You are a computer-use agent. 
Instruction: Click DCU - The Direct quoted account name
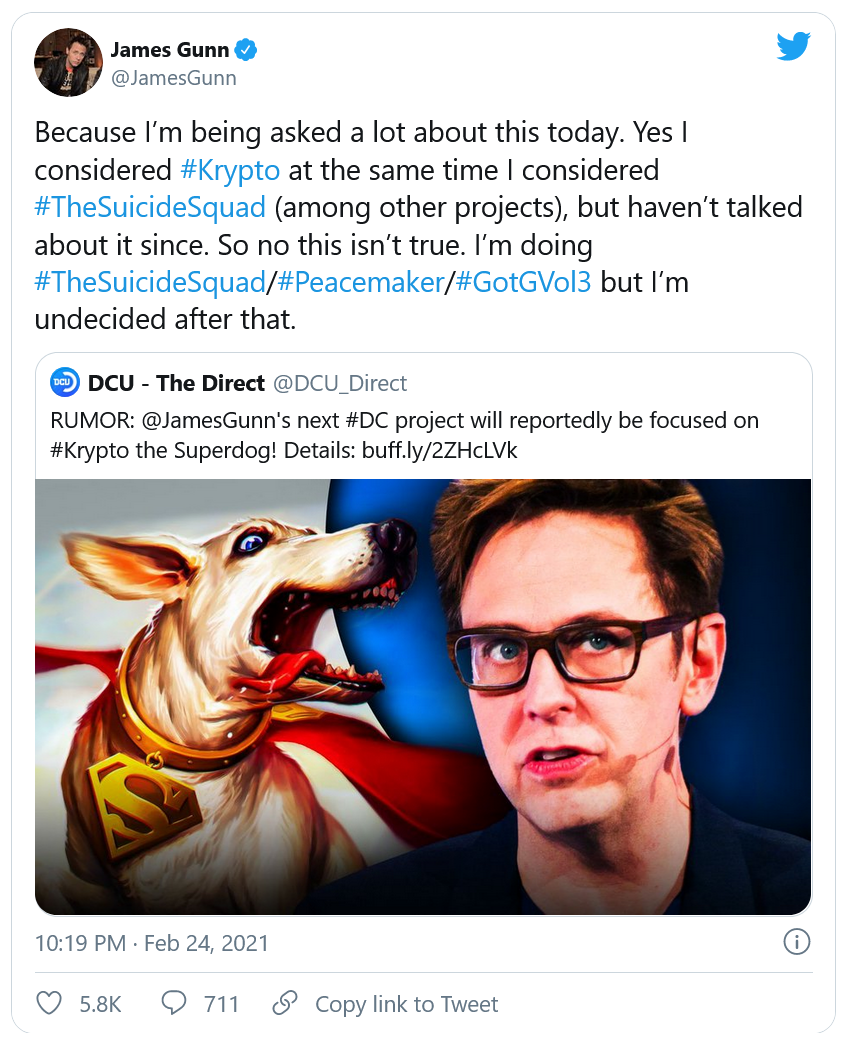176,383
